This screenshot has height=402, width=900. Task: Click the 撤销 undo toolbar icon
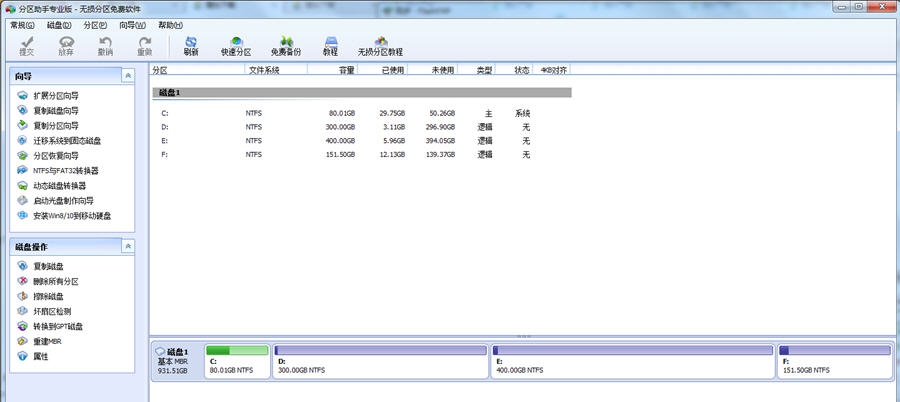pos(105,45)
